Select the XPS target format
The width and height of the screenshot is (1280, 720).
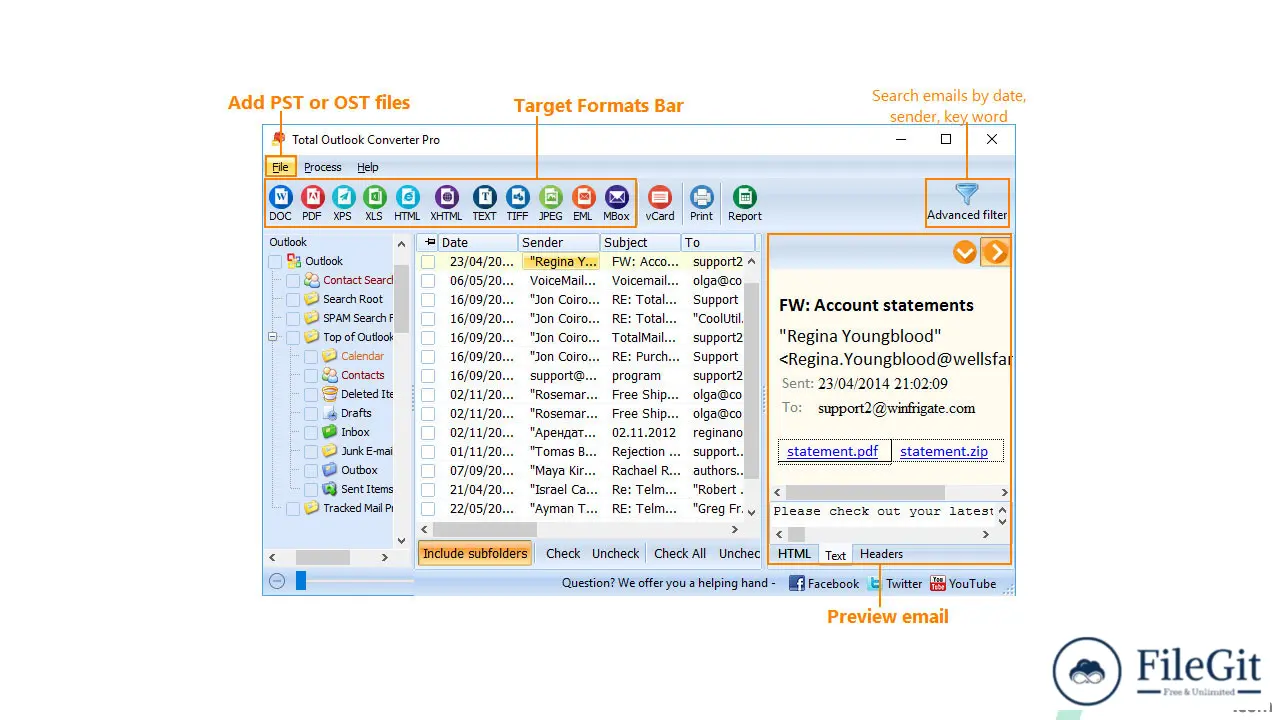coord(343,203)
